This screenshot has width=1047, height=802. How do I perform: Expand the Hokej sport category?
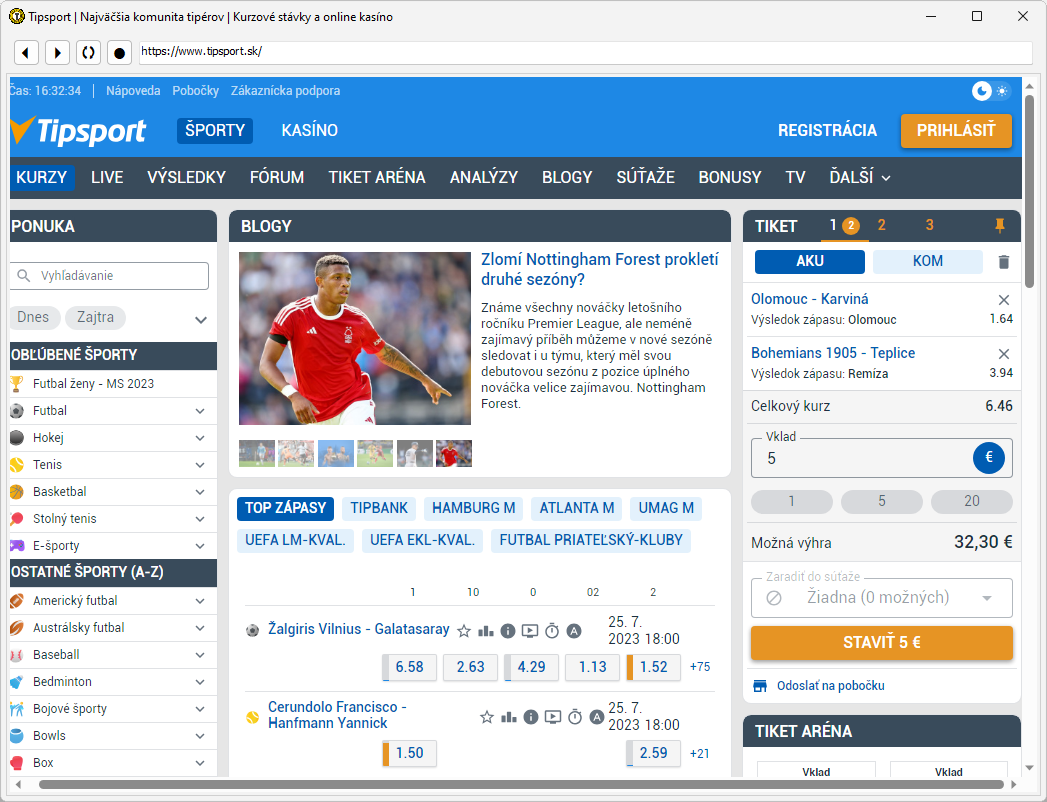(200, 438)
